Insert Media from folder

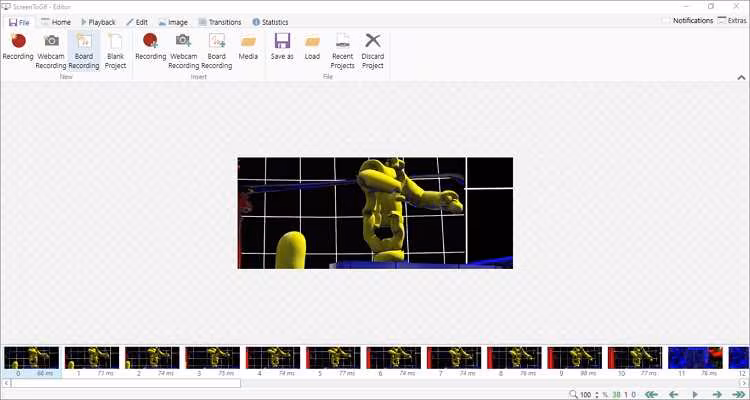(248, 48)
